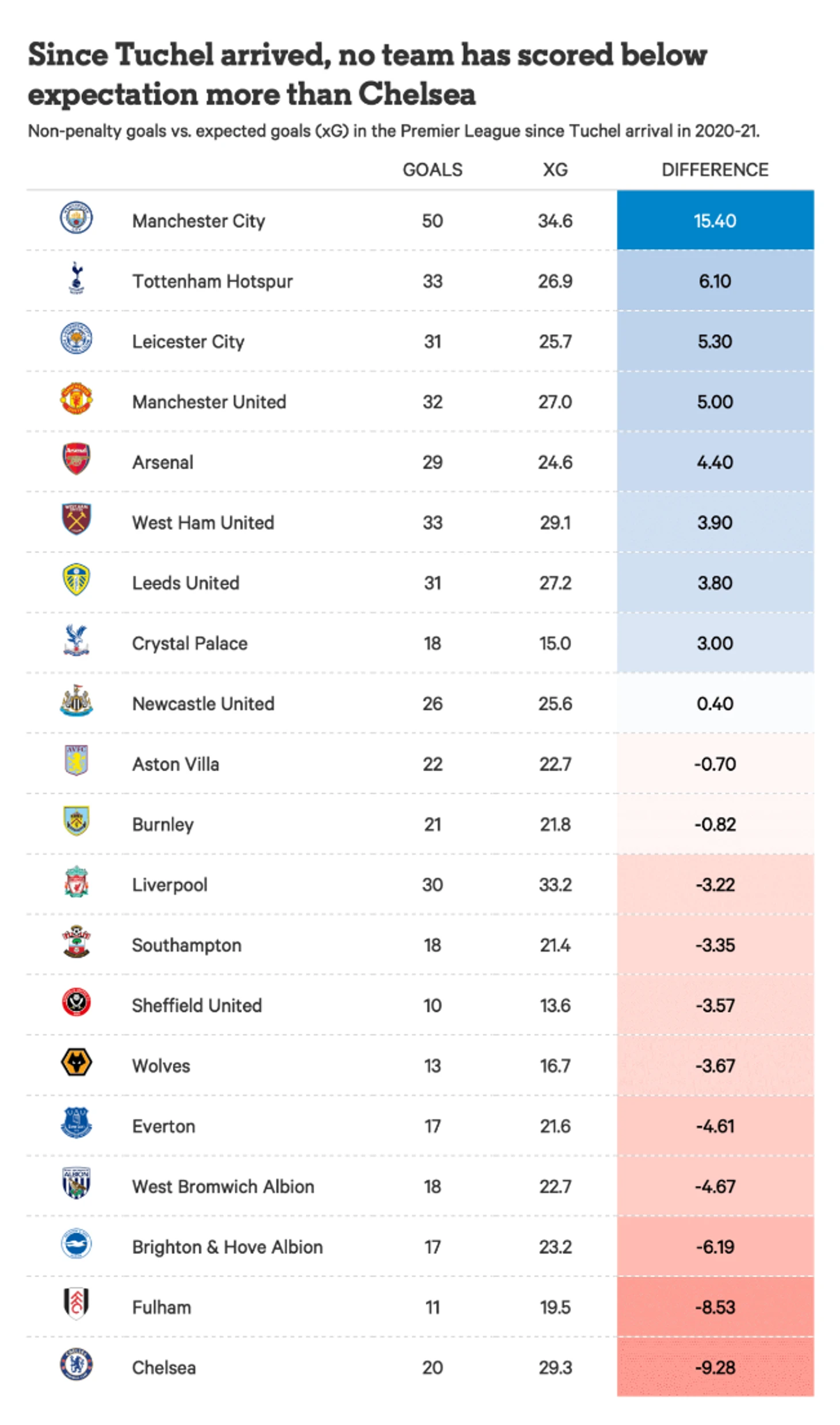
Task: Select the Manchester United red crest
Action: tap(77, 399)
